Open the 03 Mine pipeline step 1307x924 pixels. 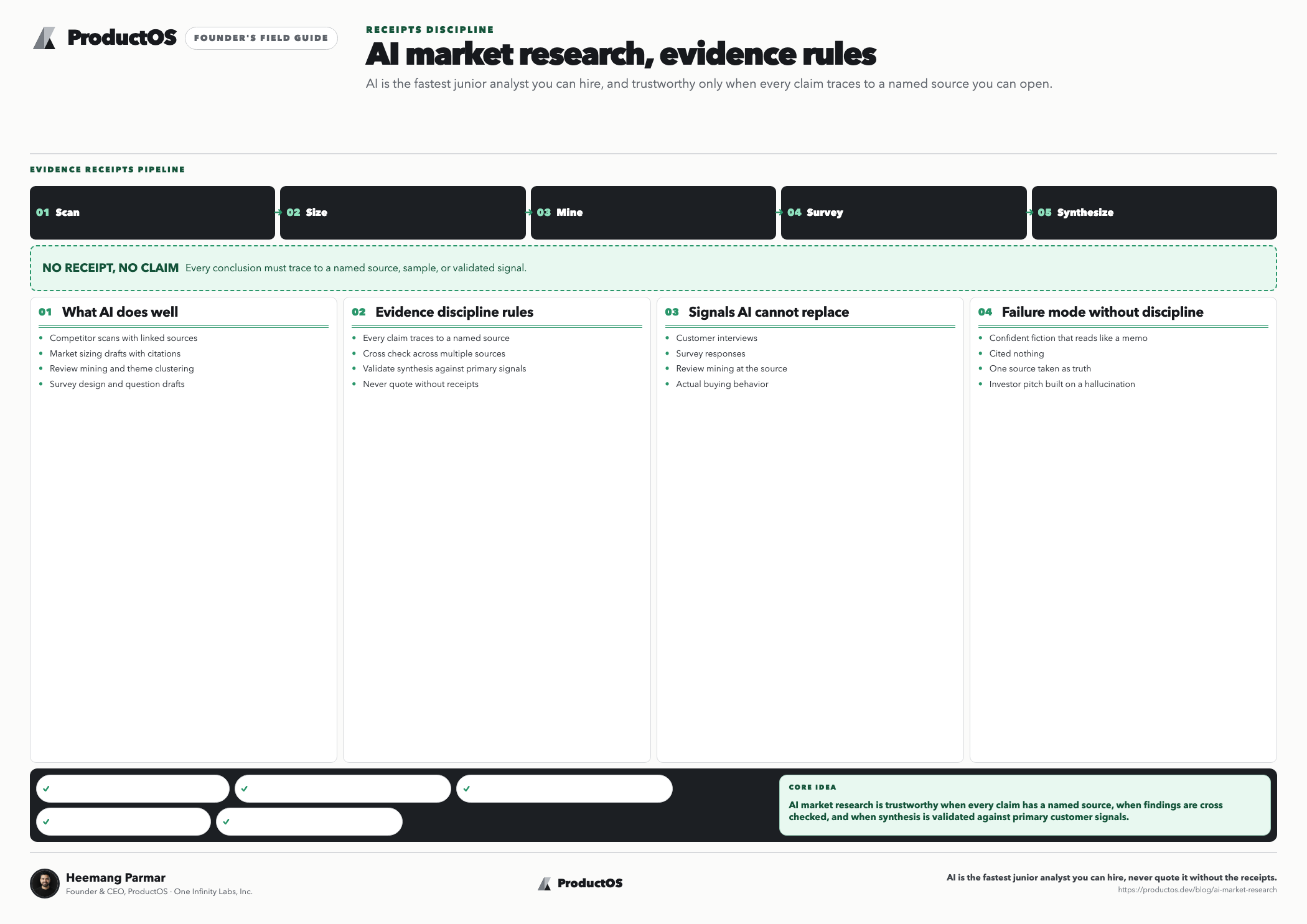pyautogui.click(x=653, y=213)
